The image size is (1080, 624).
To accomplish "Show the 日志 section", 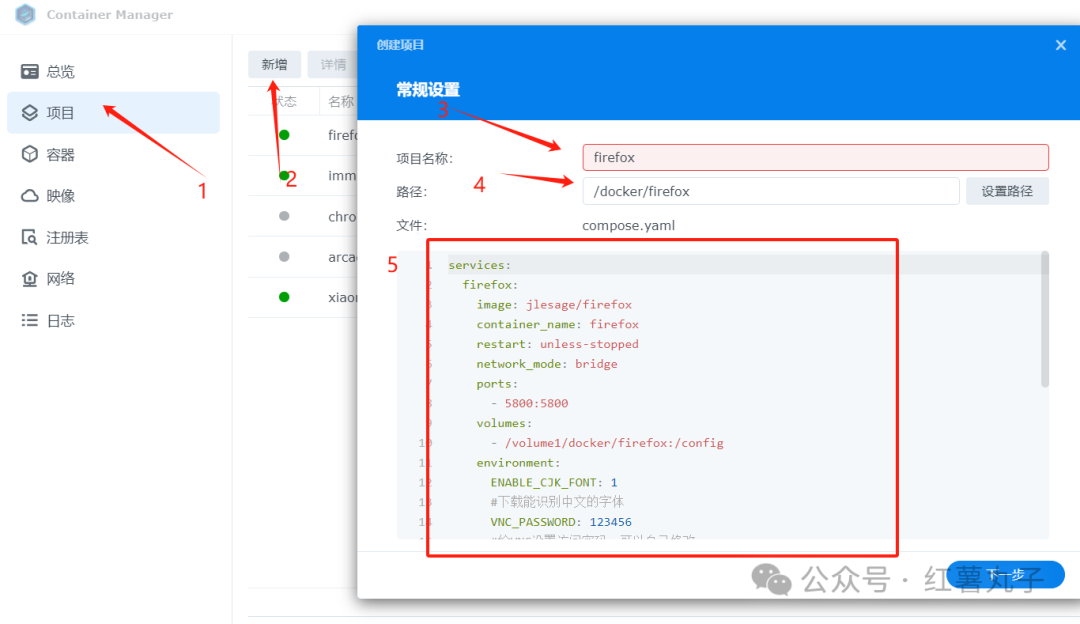I will coord(114,320).
